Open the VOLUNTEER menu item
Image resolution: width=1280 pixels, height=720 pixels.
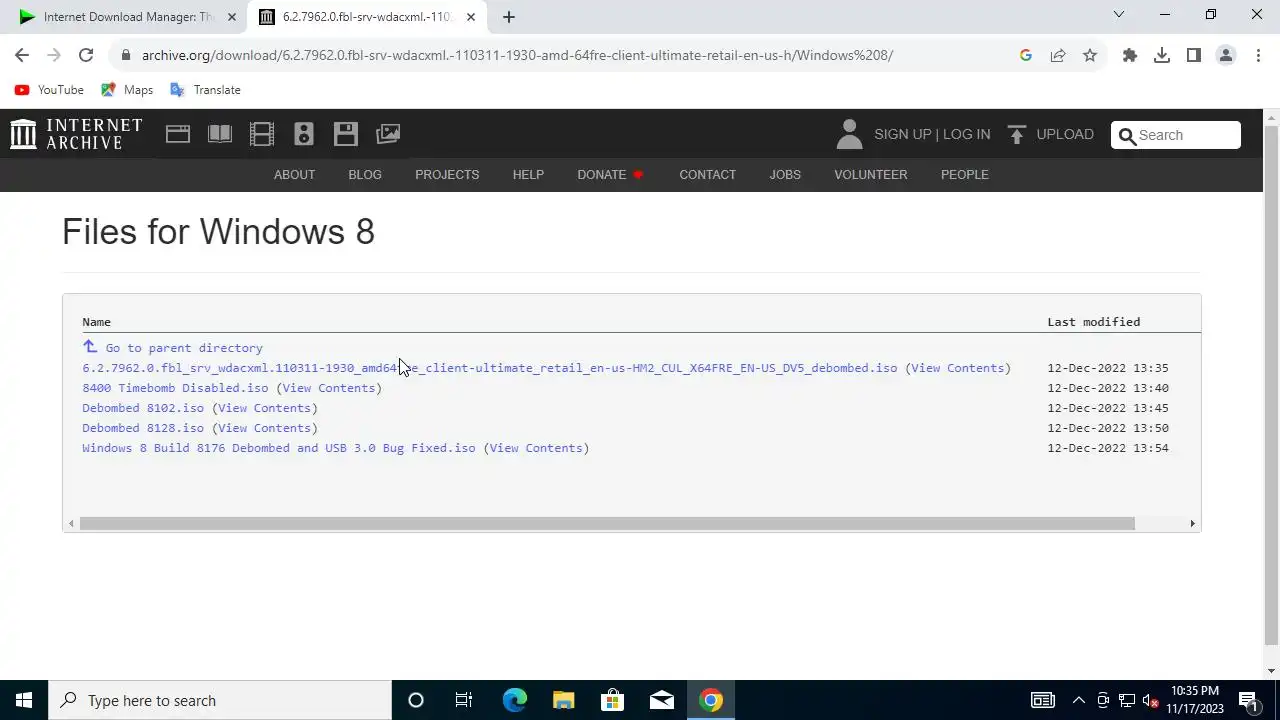(871, 174)
